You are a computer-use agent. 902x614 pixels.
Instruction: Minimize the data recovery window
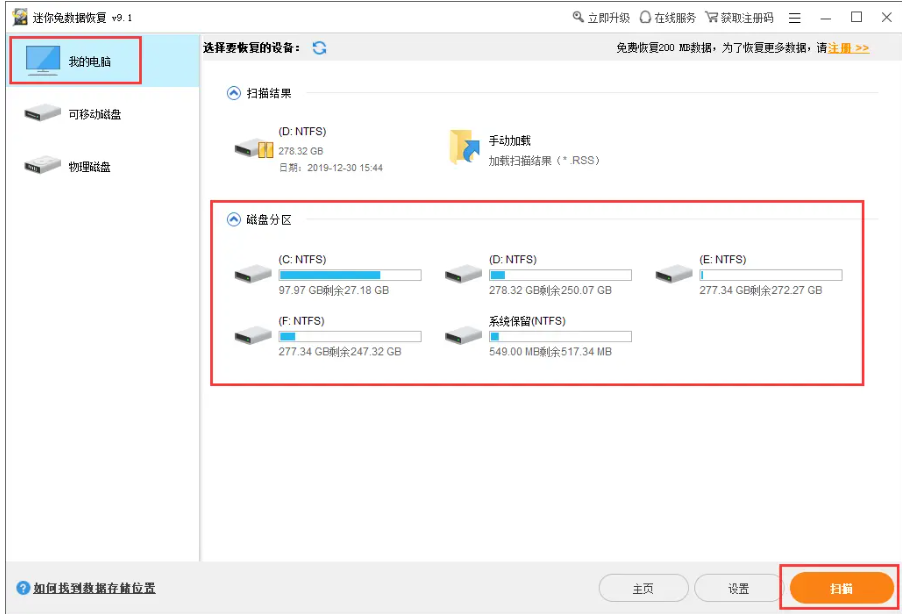825,18
